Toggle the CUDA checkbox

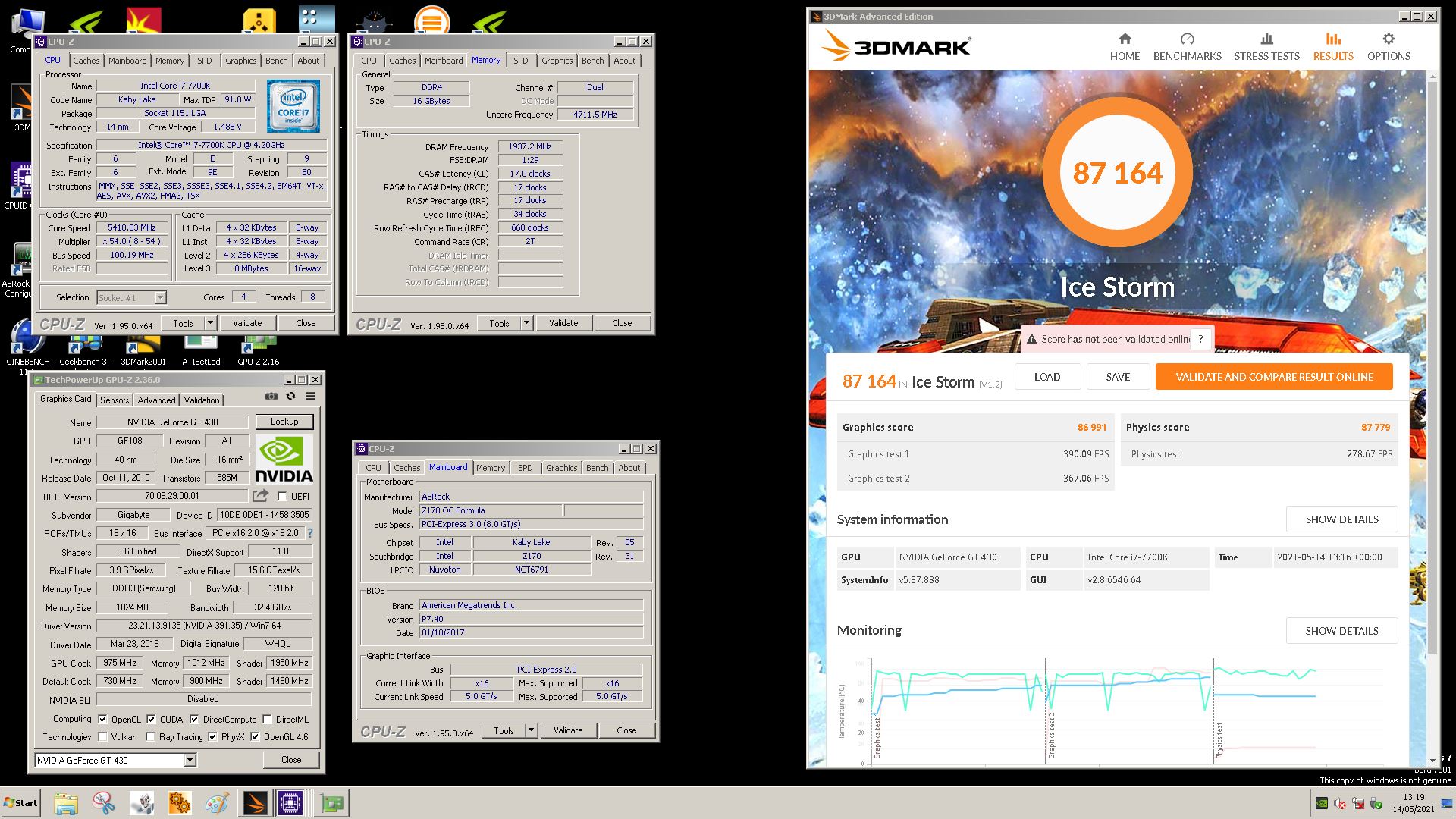point(151,719)
